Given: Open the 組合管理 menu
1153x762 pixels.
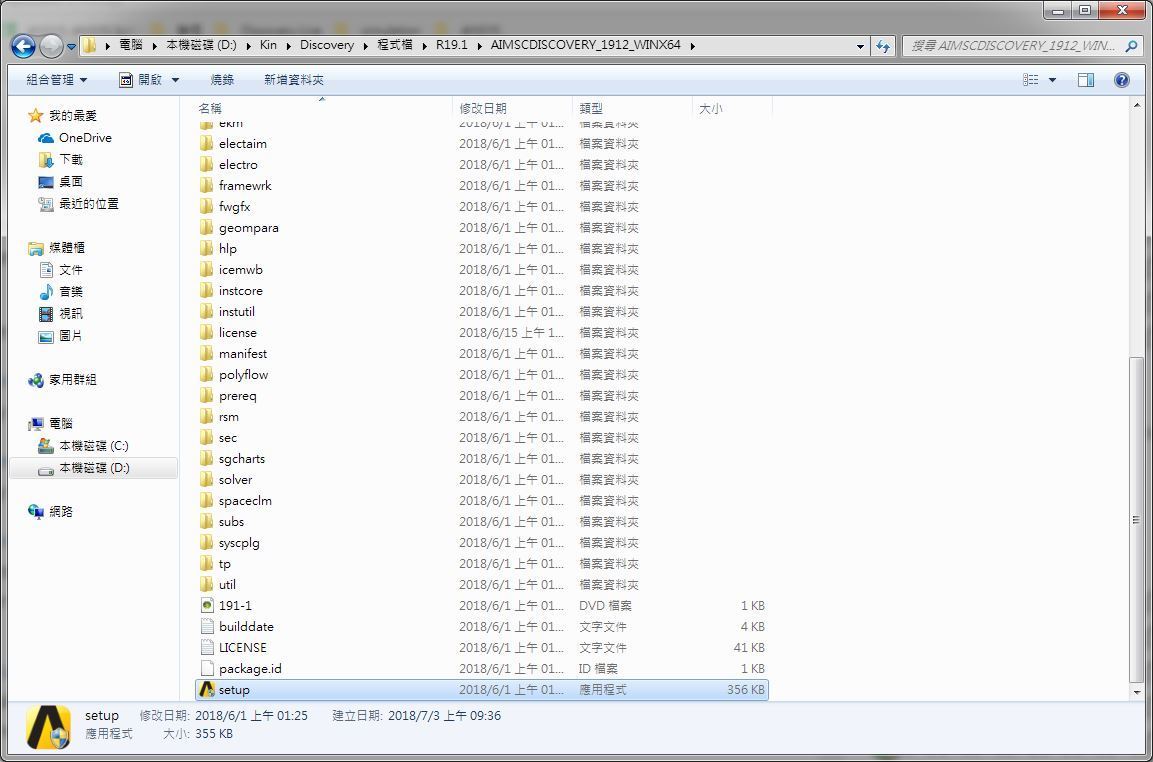Looking at the screenshot, I should (57, 79).
